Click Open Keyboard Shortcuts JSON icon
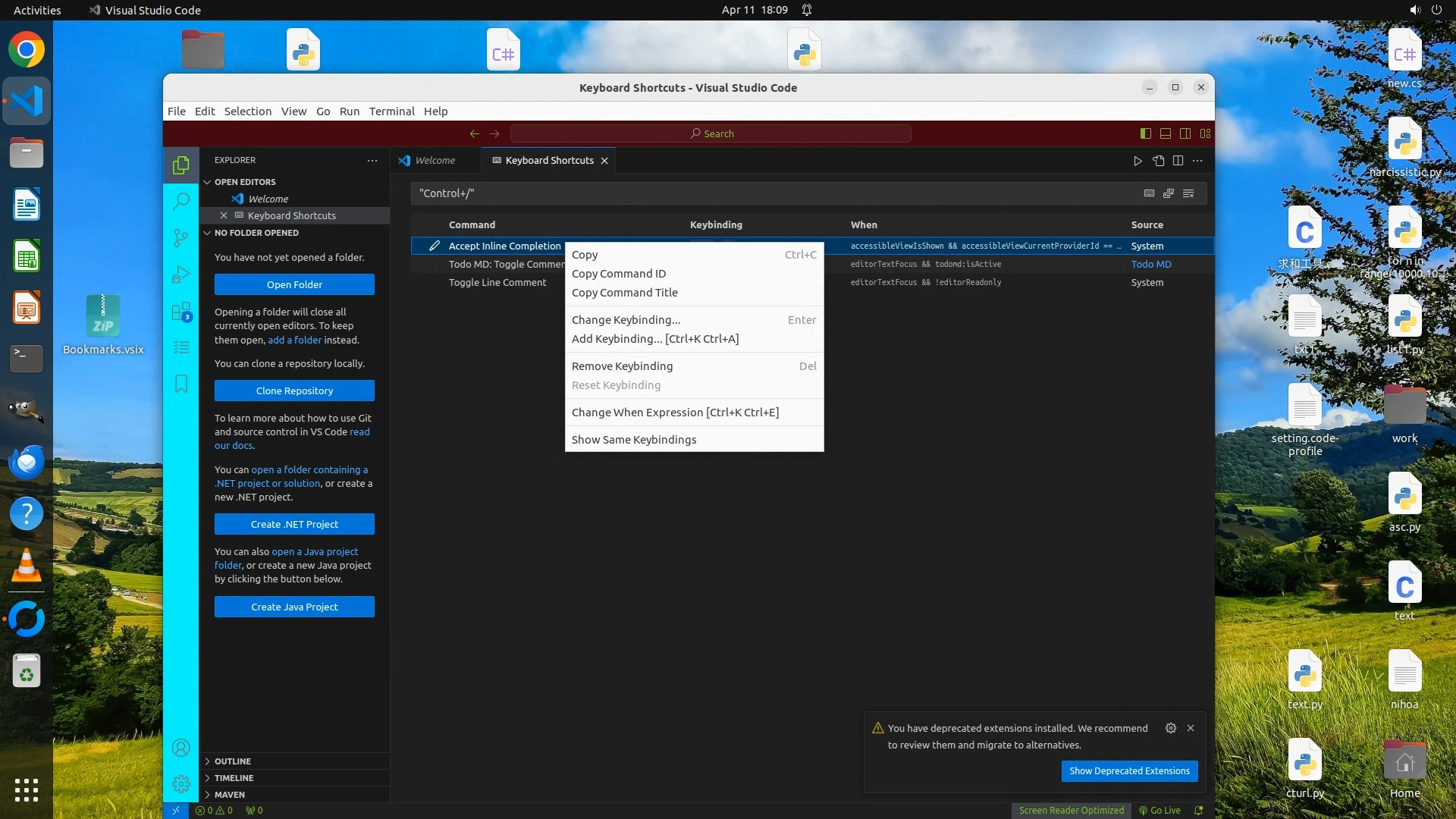 coord(1158,161)
